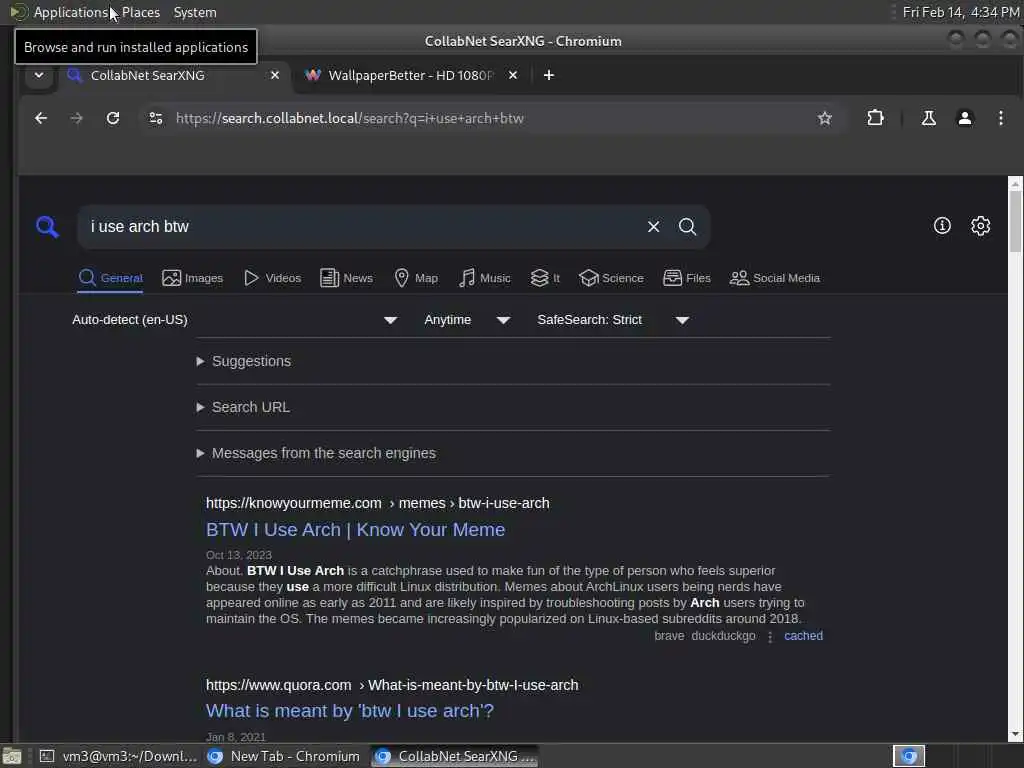Open a new tab with plus
The image size is (1024, 768).
click(x=549, y=75)
